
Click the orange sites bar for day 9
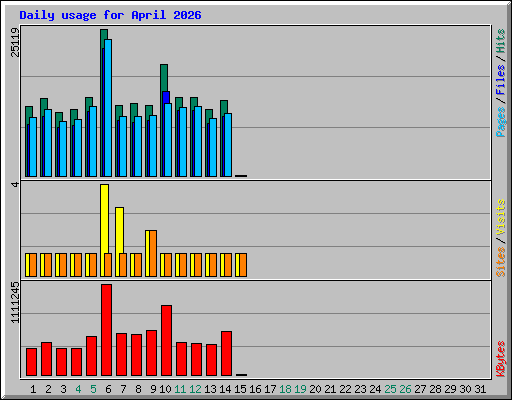point(153,253)
